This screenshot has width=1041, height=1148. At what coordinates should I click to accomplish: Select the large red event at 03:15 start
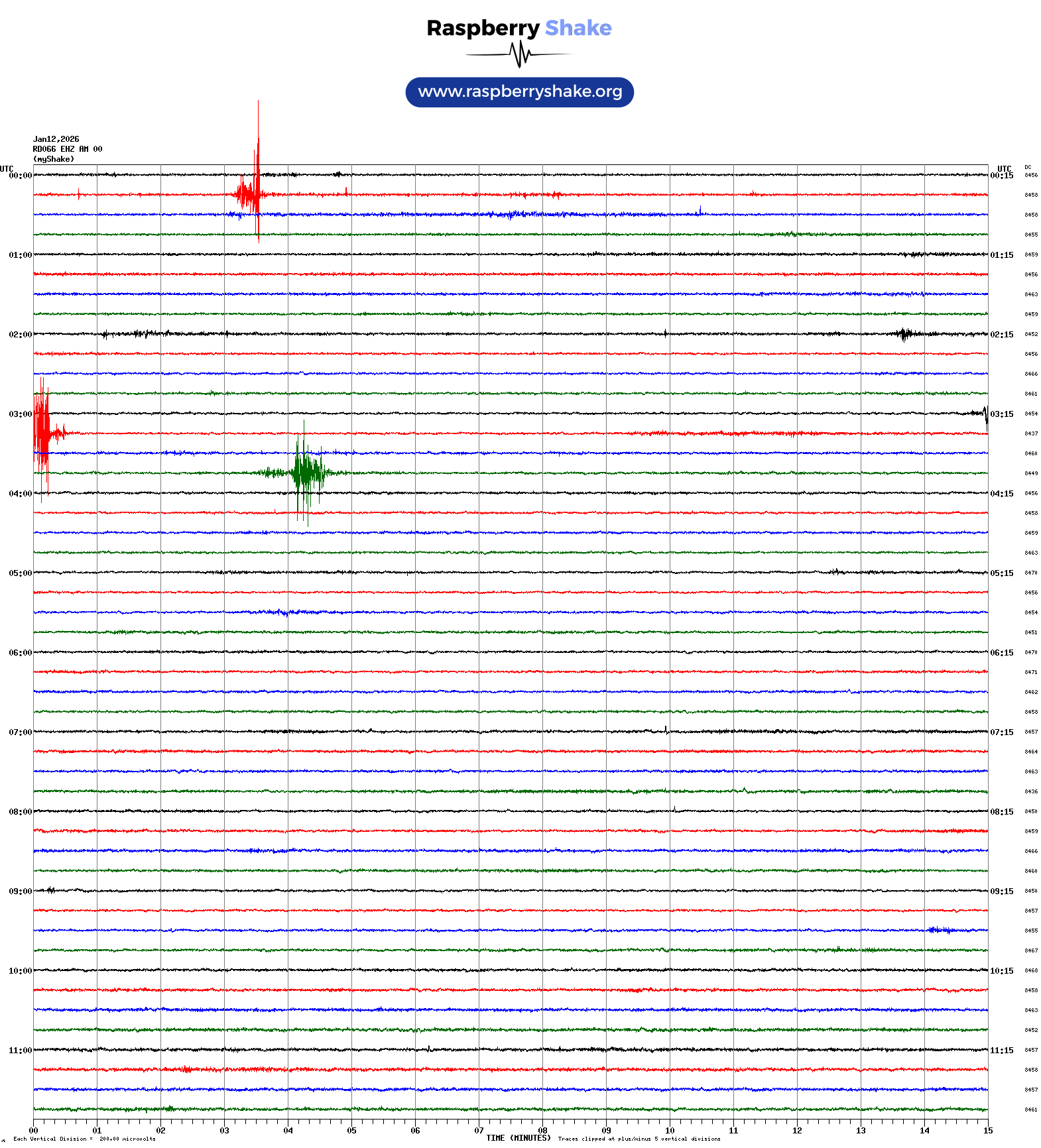42,434
